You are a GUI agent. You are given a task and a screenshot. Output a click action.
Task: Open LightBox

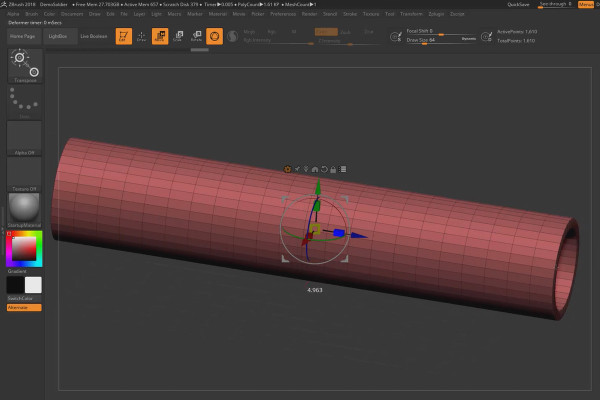coord(58,36)
